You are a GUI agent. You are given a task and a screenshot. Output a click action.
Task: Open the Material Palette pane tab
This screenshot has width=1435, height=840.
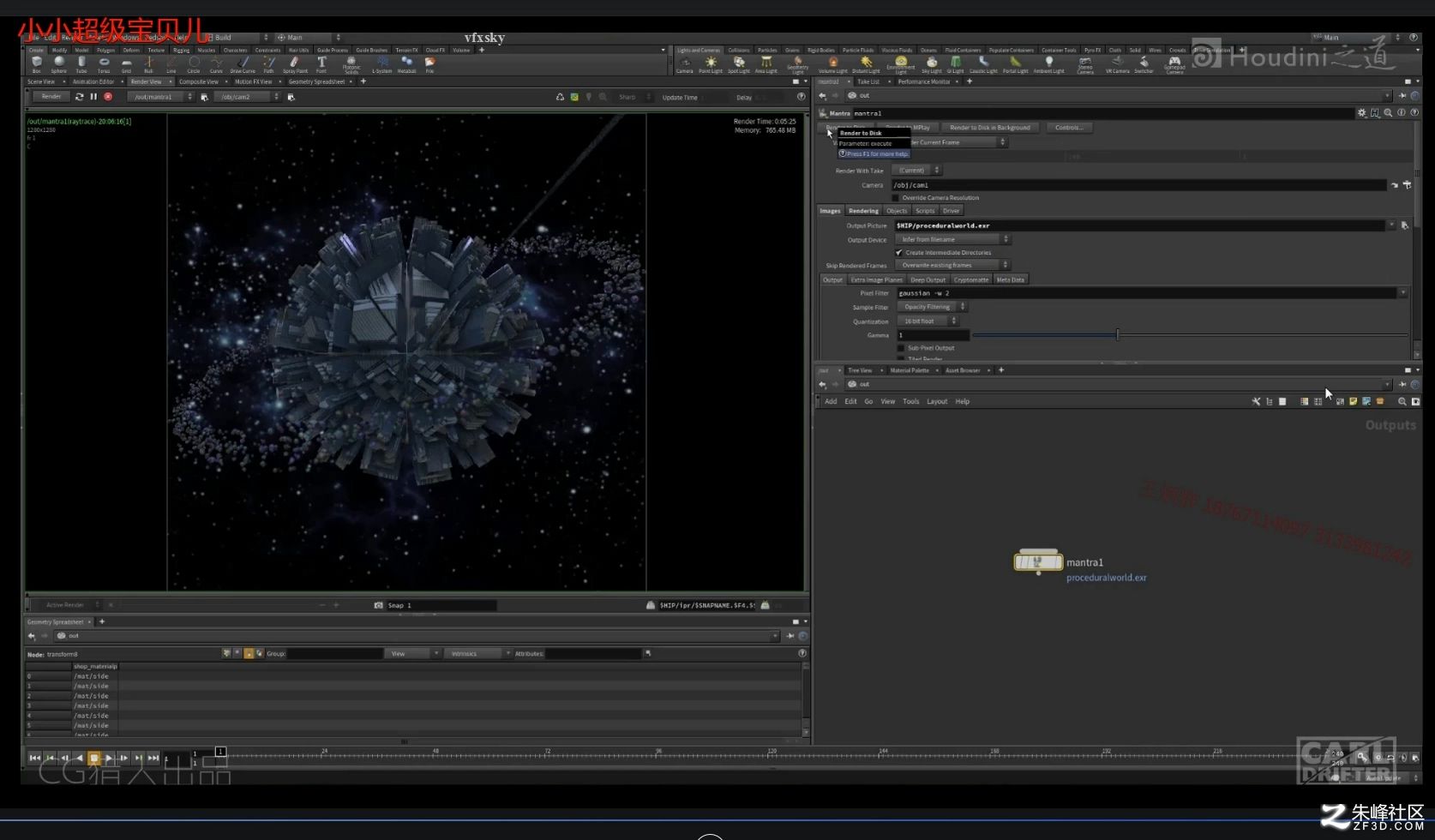pos(910,370)
